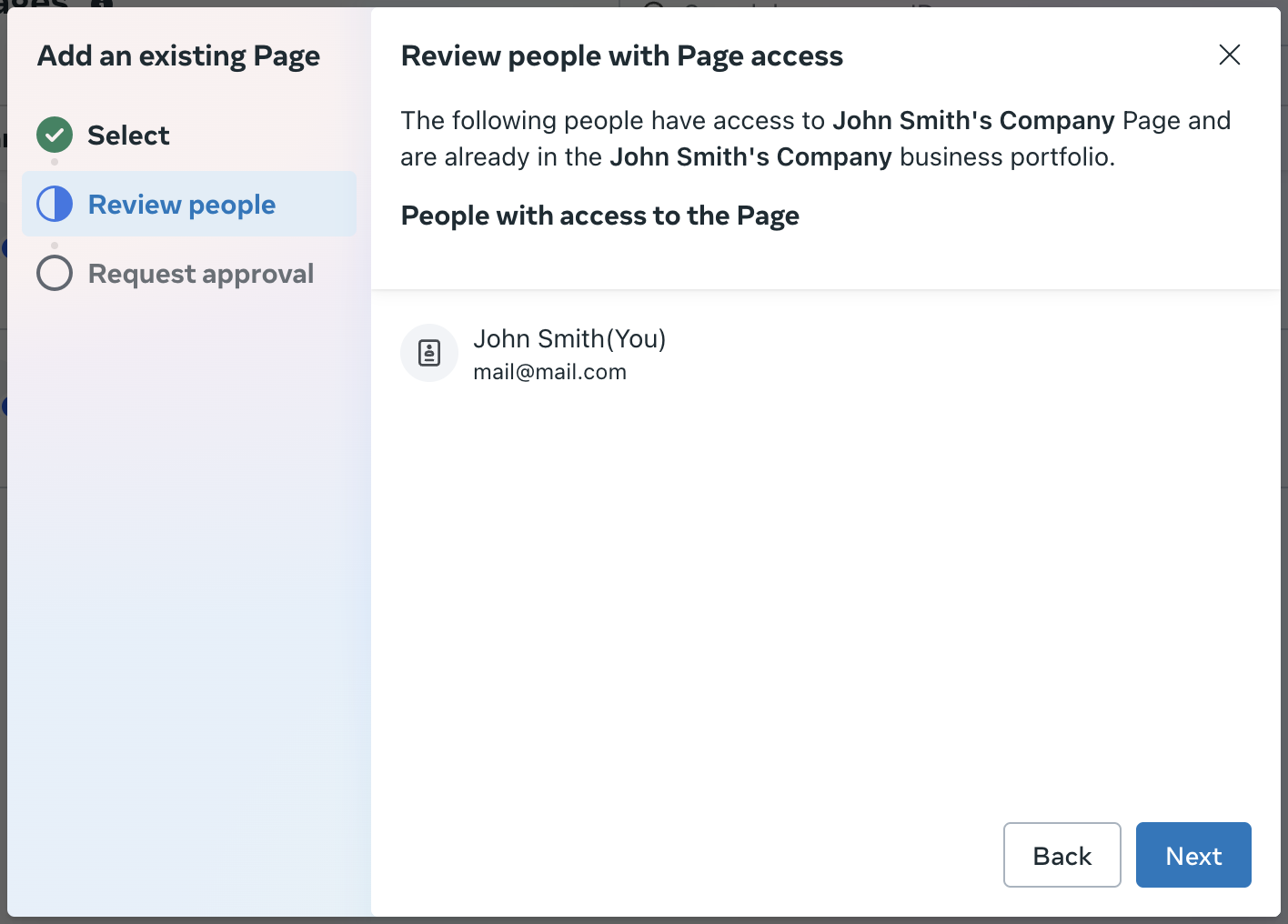Open the Review people step label
1288x924 pixels.
coord(182,205)
